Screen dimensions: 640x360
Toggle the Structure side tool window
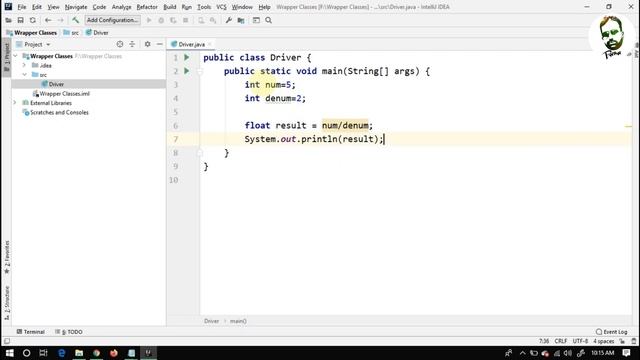pyautogui.click(x=7, y=303)
